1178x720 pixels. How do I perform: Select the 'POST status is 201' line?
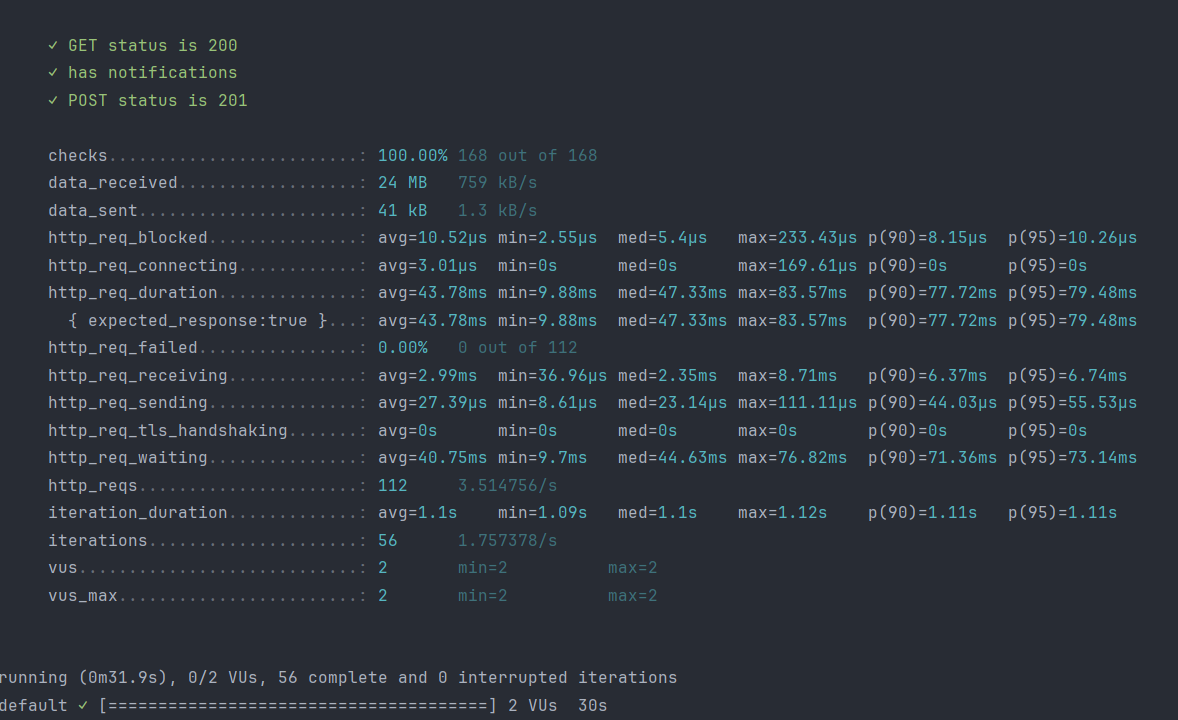point(147,101)
